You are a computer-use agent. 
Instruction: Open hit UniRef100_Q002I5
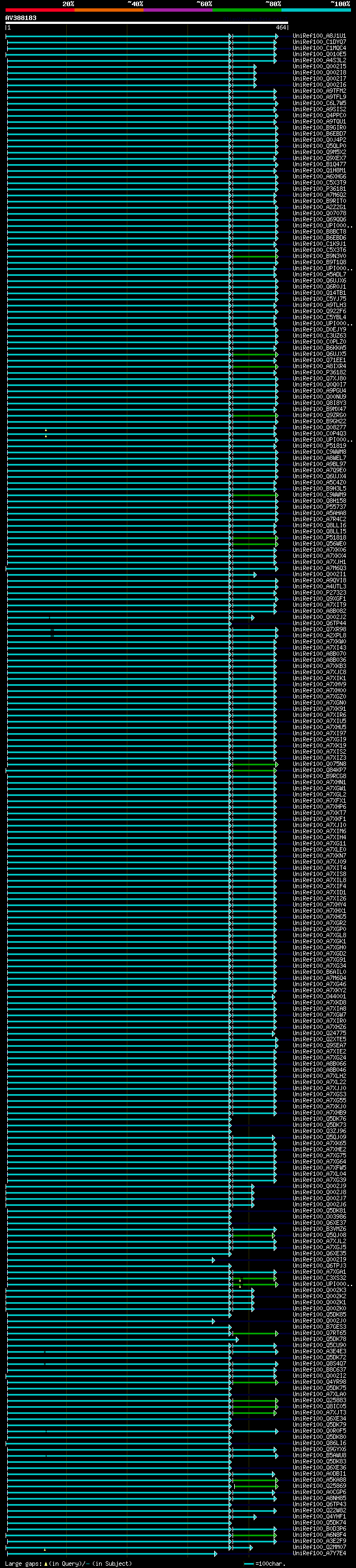pos(319,66)
